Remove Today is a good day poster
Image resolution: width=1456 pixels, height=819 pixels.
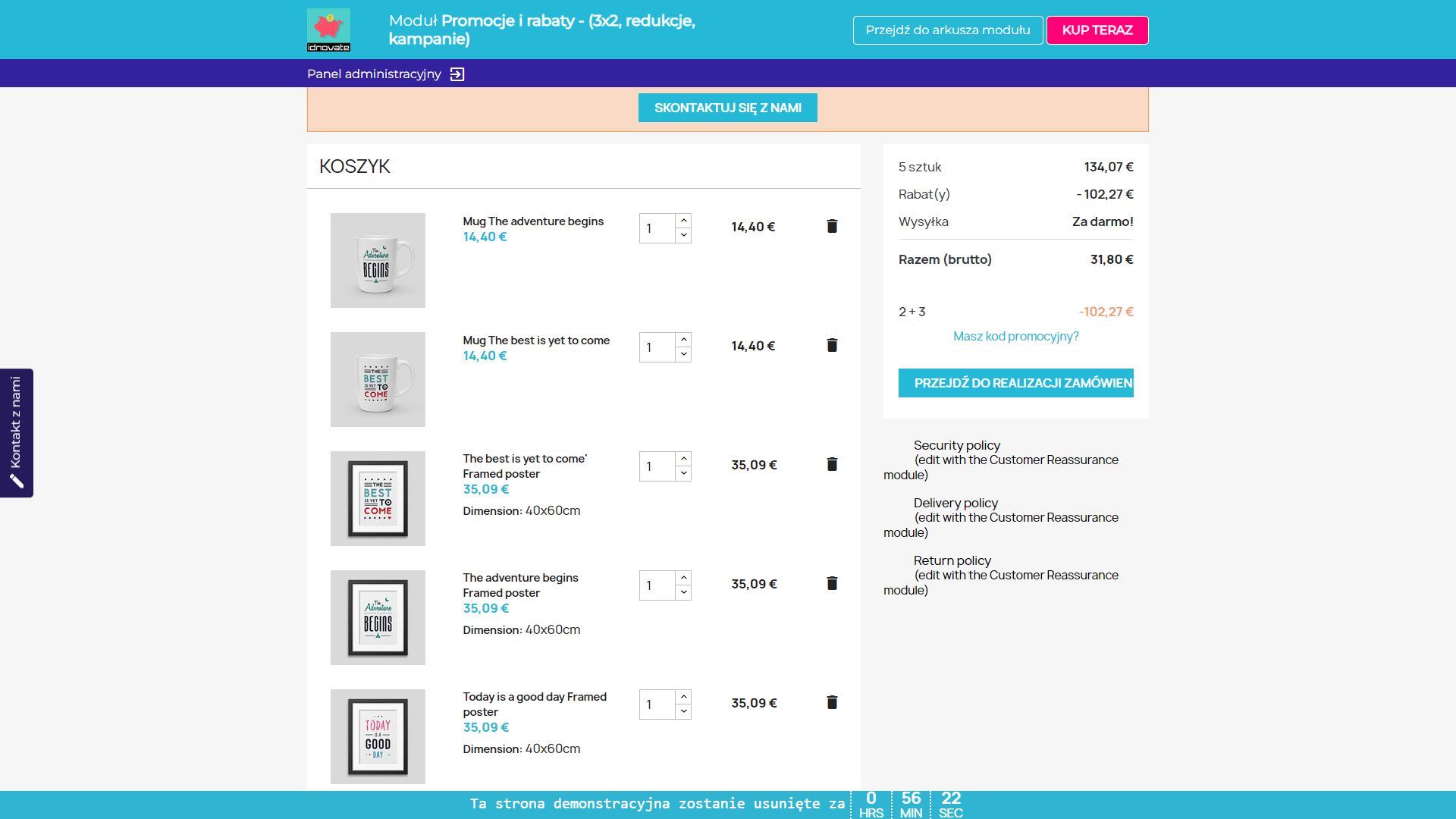[x=832, y=702]
